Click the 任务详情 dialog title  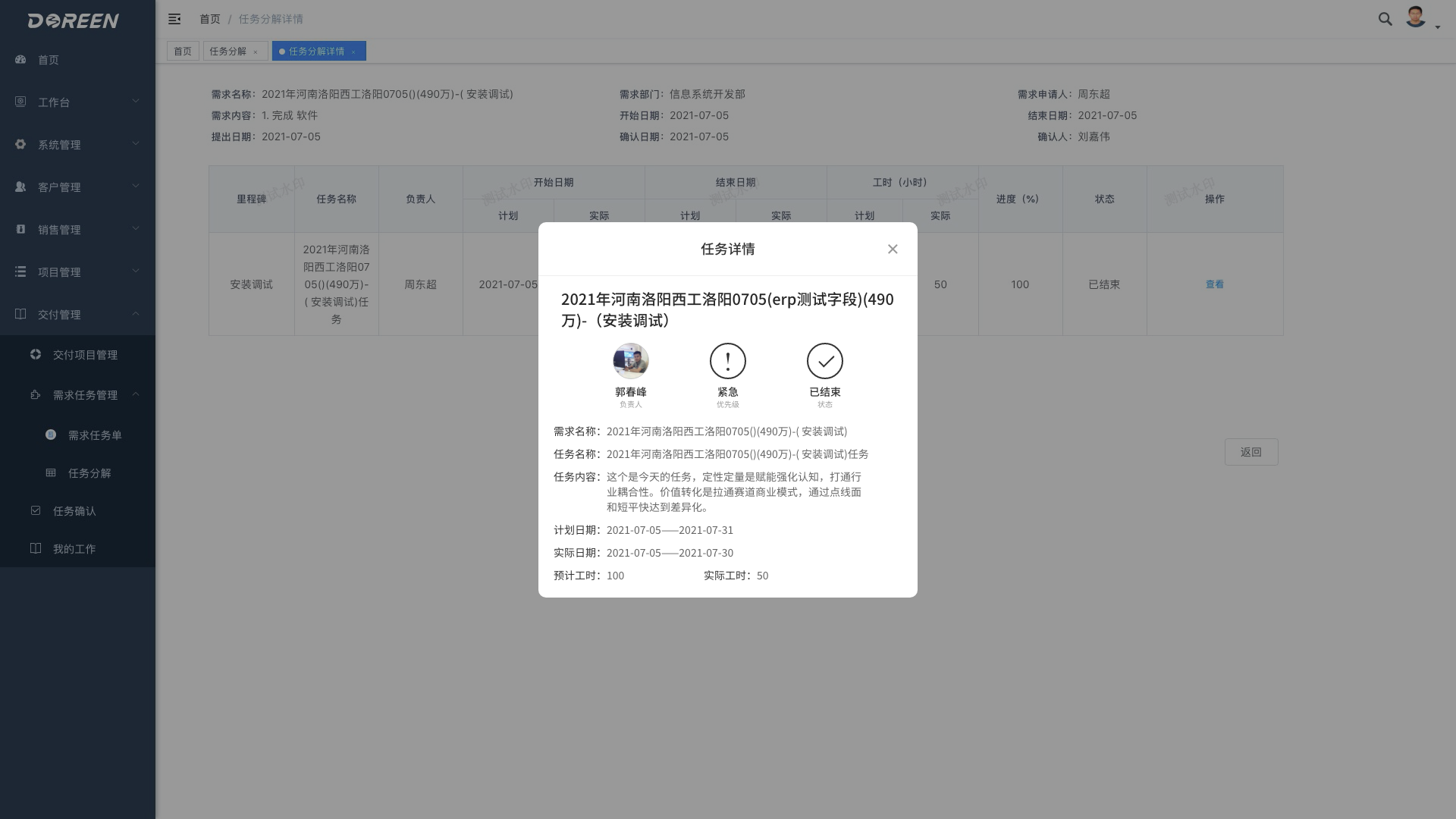click(x=728, y=249)
